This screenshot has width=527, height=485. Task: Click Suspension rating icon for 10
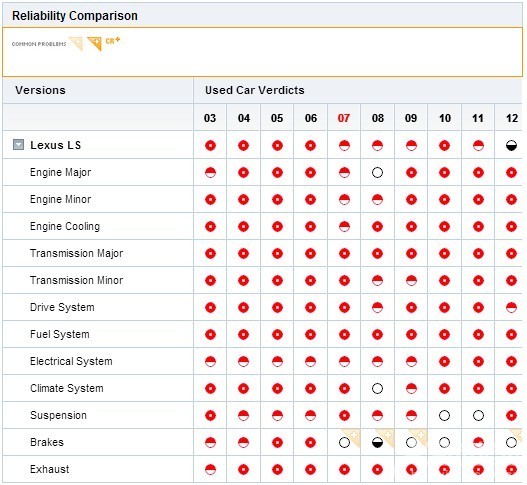coord(444,416)
